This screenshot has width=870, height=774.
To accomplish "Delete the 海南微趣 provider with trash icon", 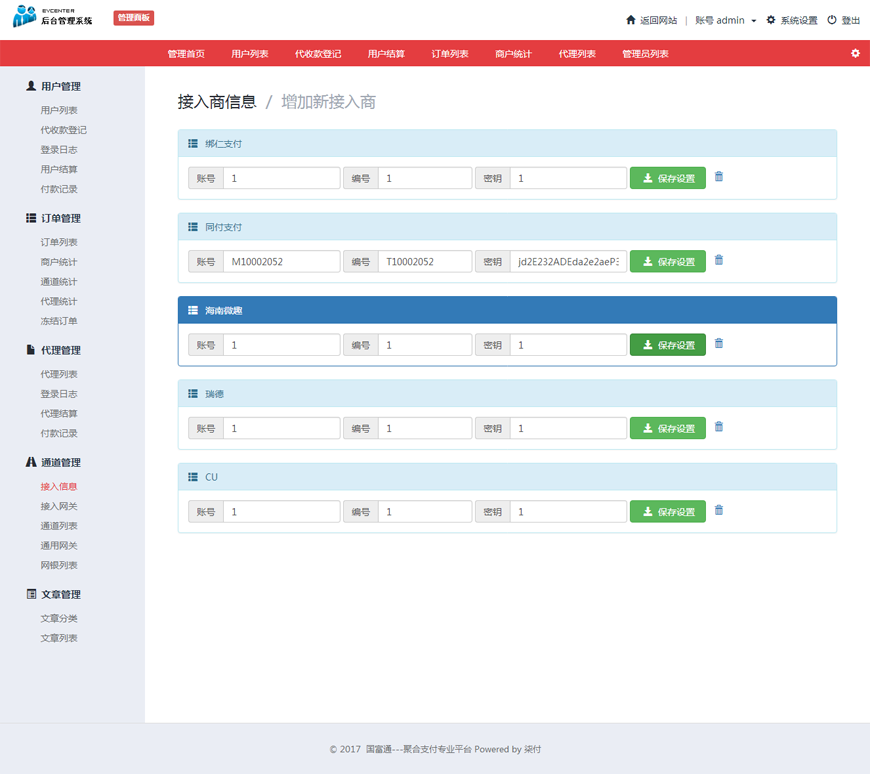I will [x=719, y=343].
